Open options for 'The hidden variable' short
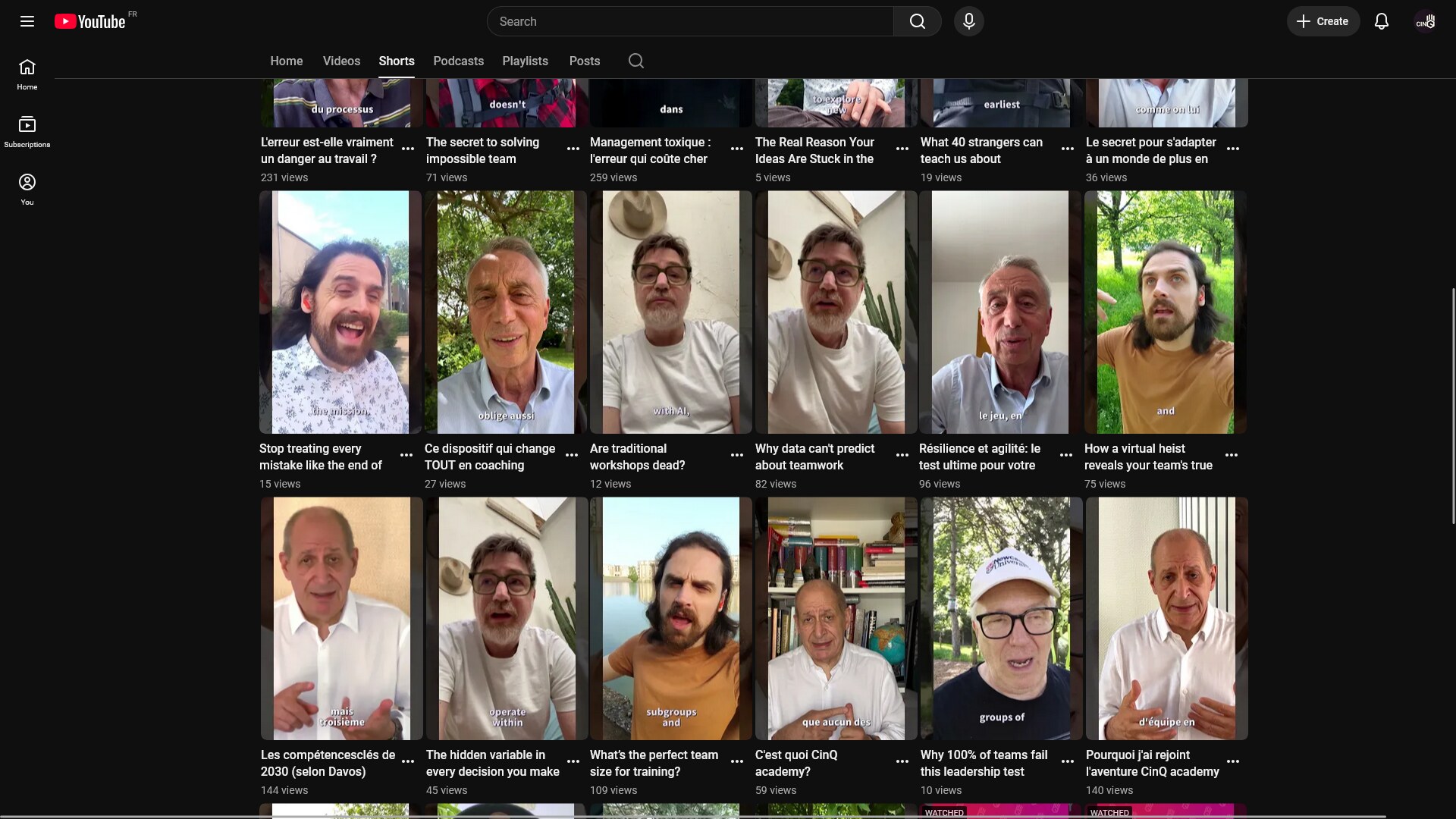Image resolution: width=1456 pixels, height=819 pixels. 573,761
